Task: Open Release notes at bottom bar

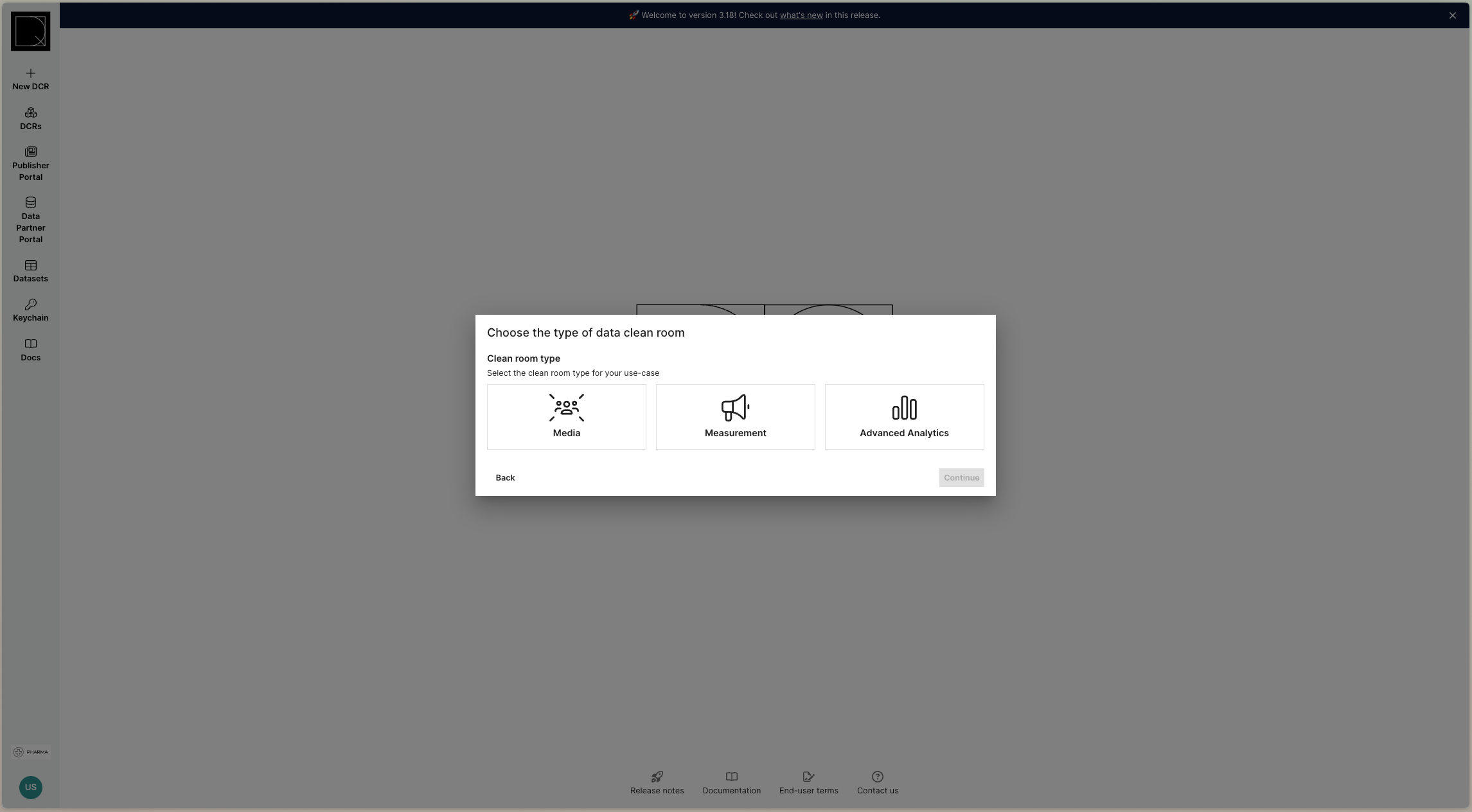Action: tap(656, 783)
